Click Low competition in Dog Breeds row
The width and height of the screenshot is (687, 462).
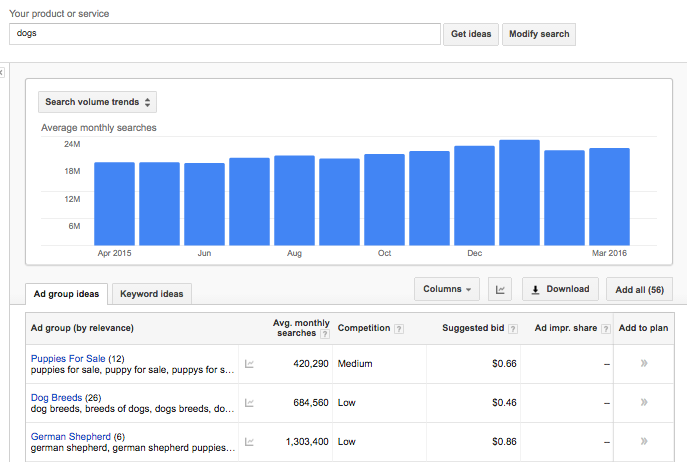347,403
